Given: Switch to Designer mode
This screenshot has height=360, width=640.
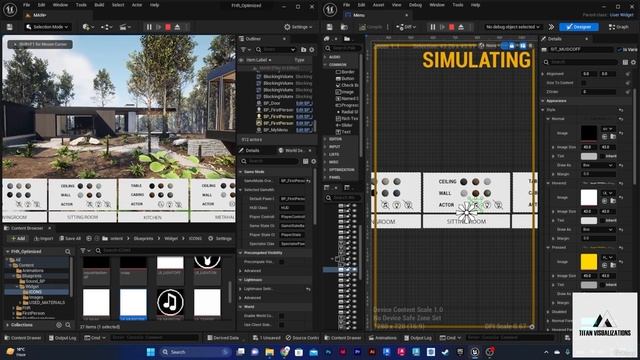Looking at the screenshot, I should [x=579, y=27].
